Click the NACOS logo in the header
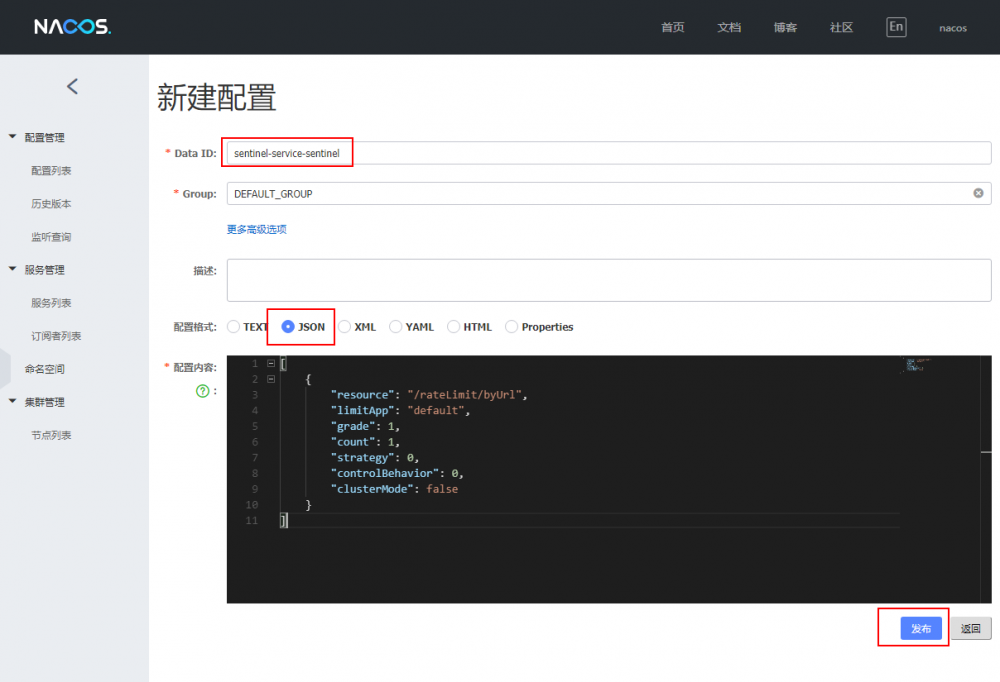The image size is (1000, 682). click(x=70, y=27)
